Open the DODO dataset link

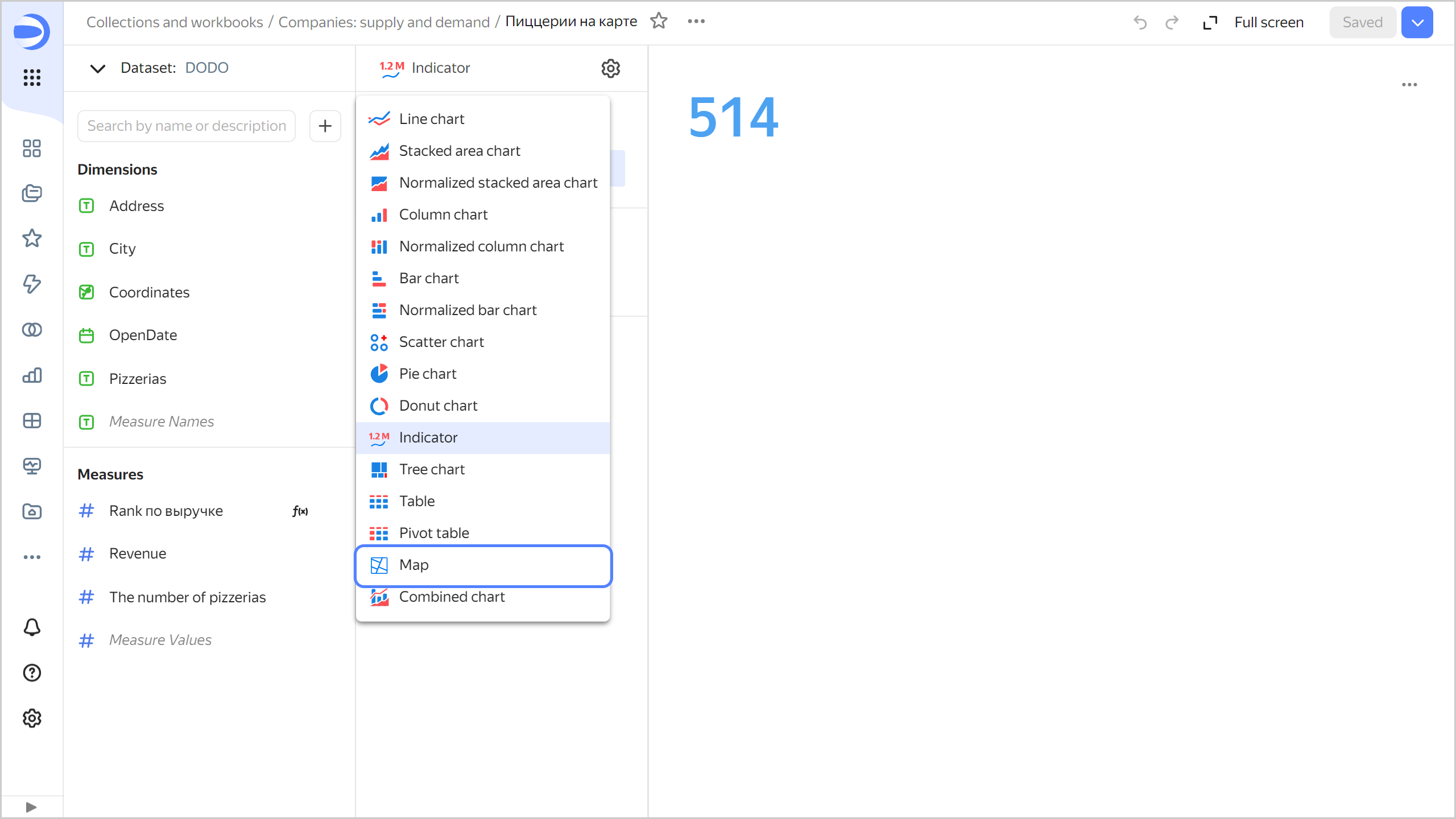[x=206, y=68]
